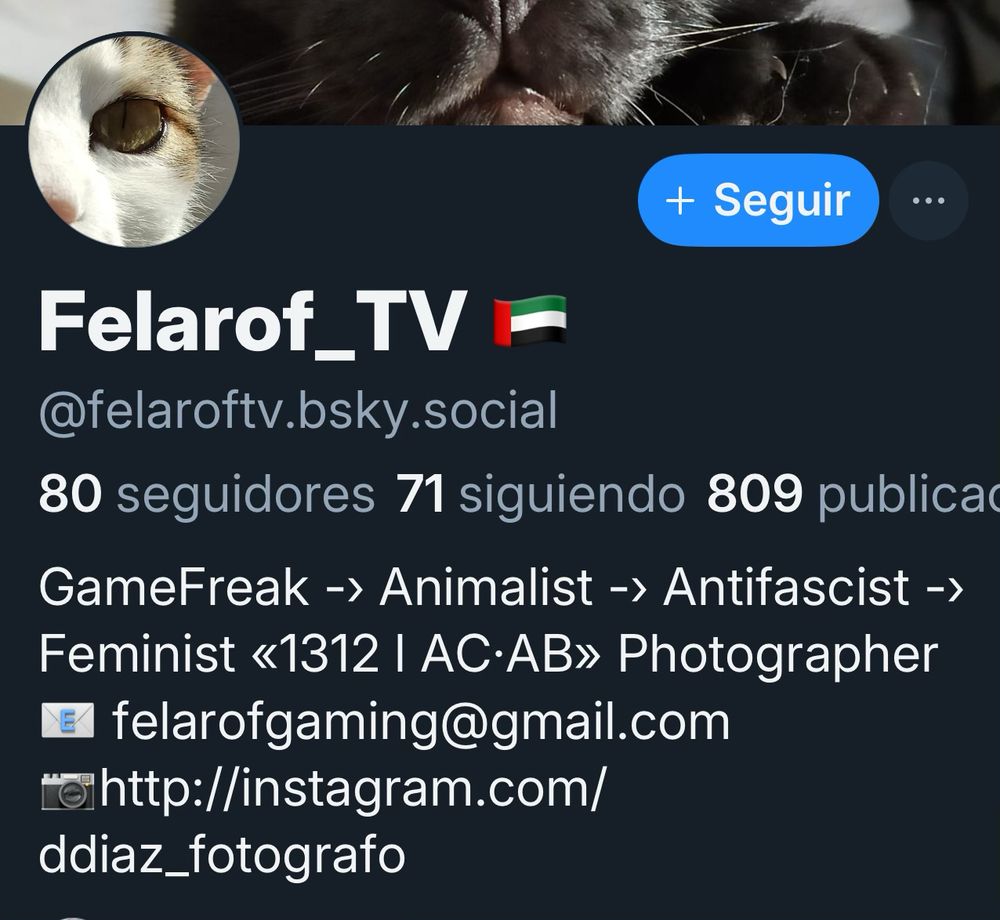
Task: Click the plus sign in Seguir button
Action: pos(680,200)
